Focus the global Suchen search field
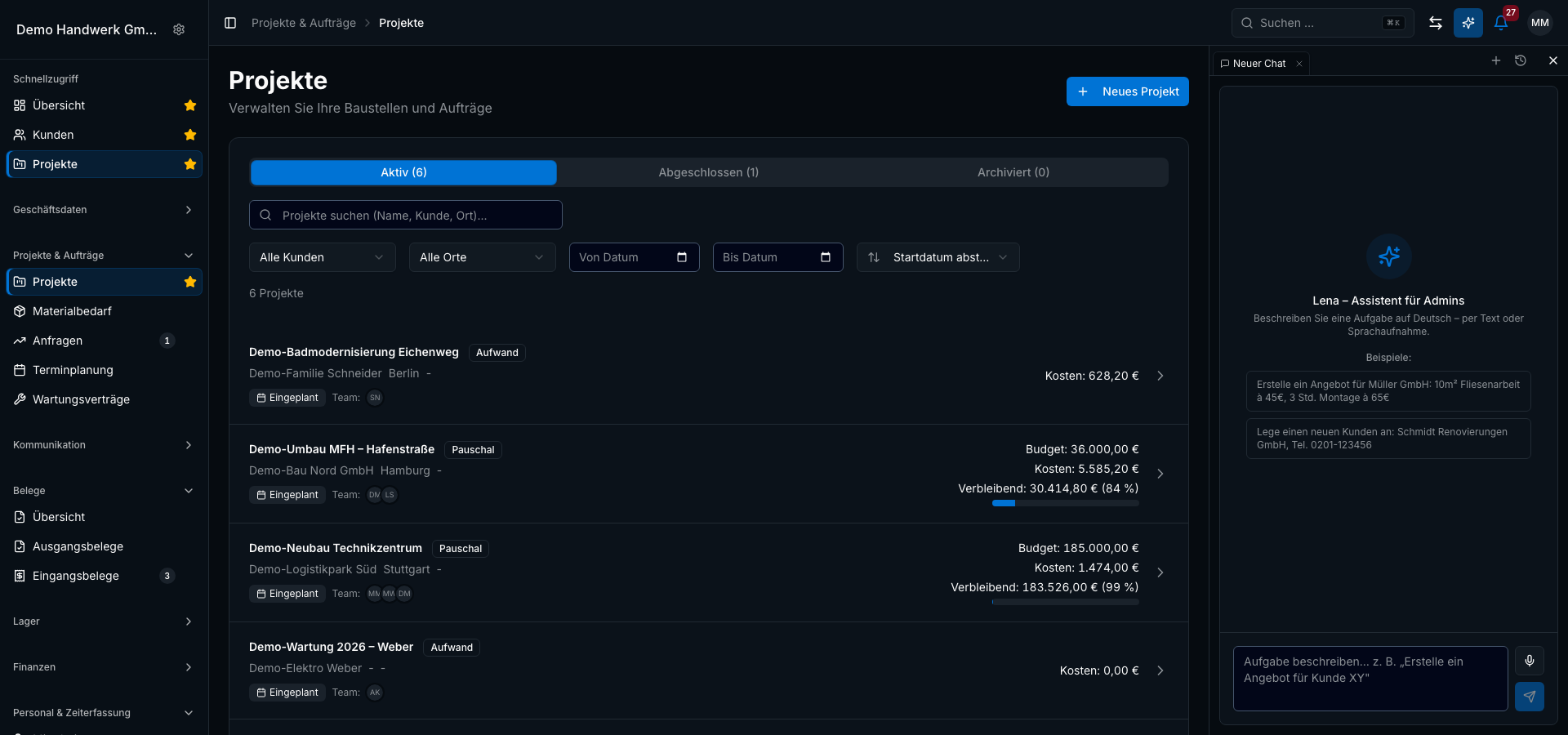The image size is (1568, 735). pyautogui.click(x=1322, y=23)
